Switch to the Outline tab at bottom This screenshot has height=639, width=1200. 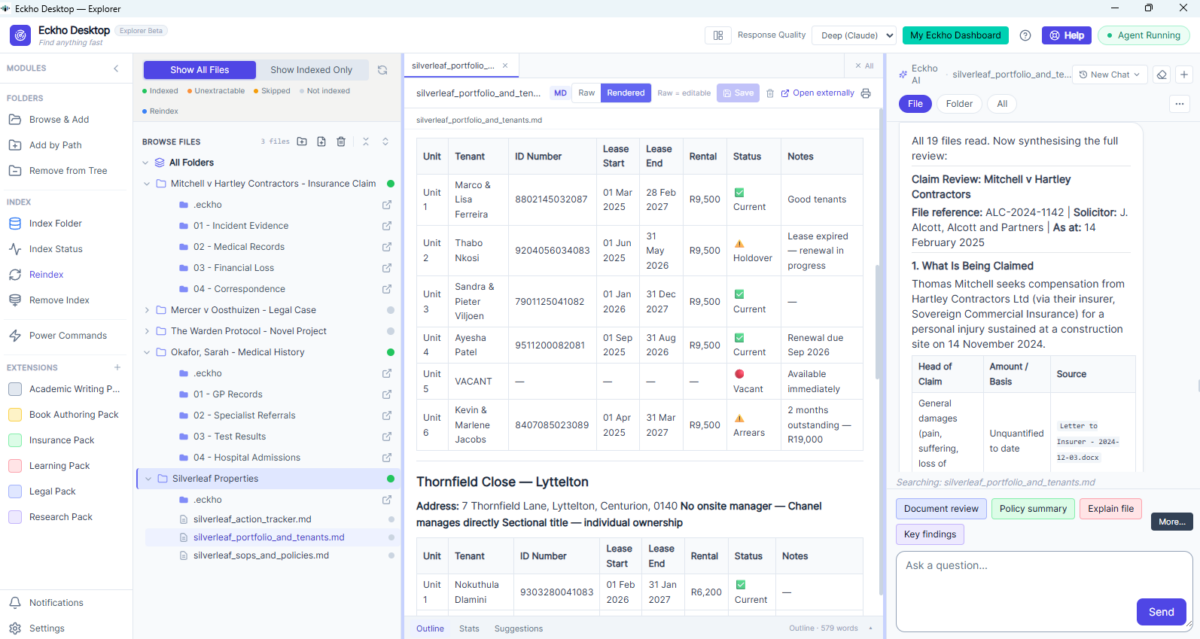click(x=430, y=629)
